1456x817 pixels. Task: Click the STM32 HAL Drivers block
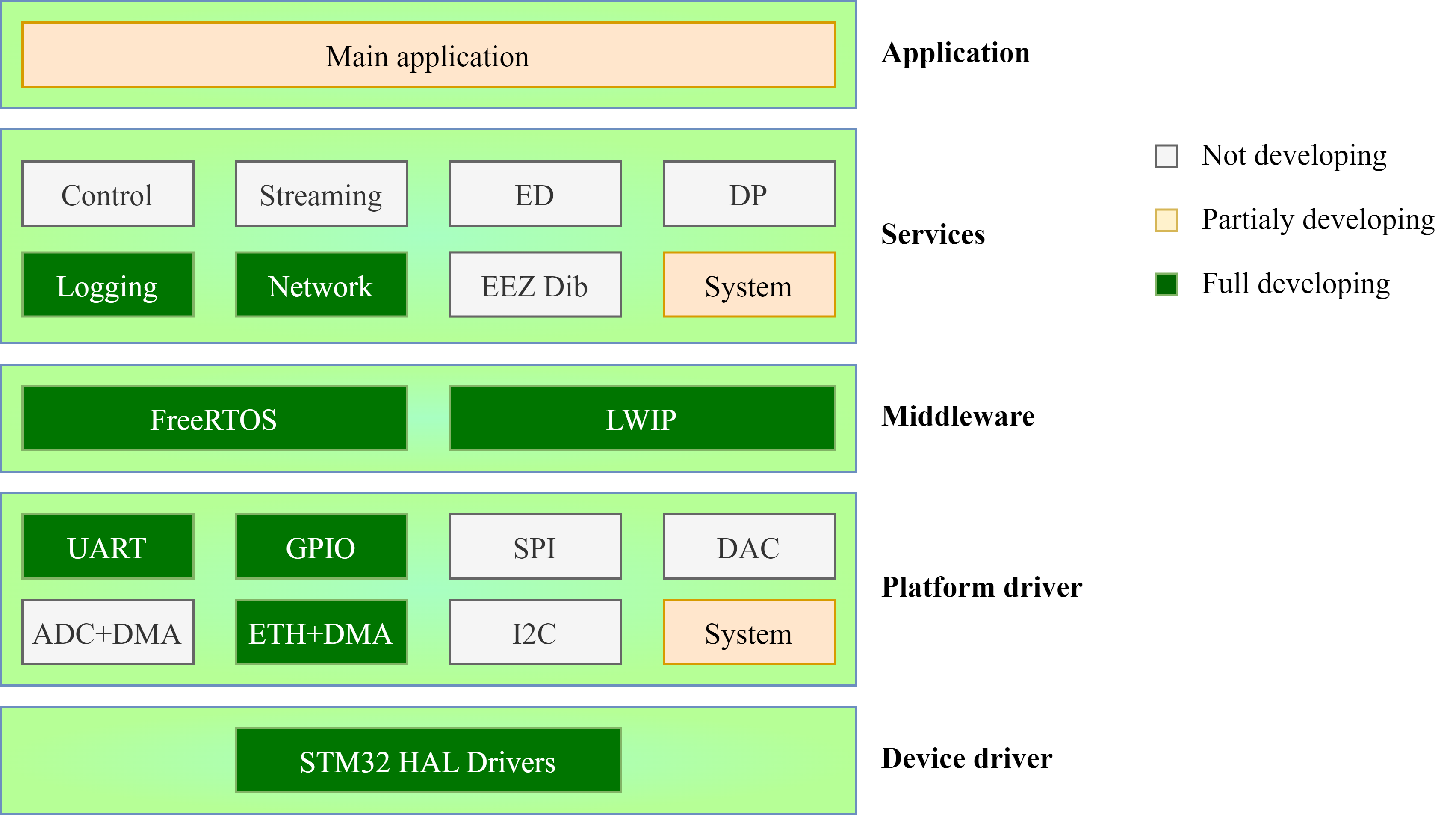(x=428, y=761)
